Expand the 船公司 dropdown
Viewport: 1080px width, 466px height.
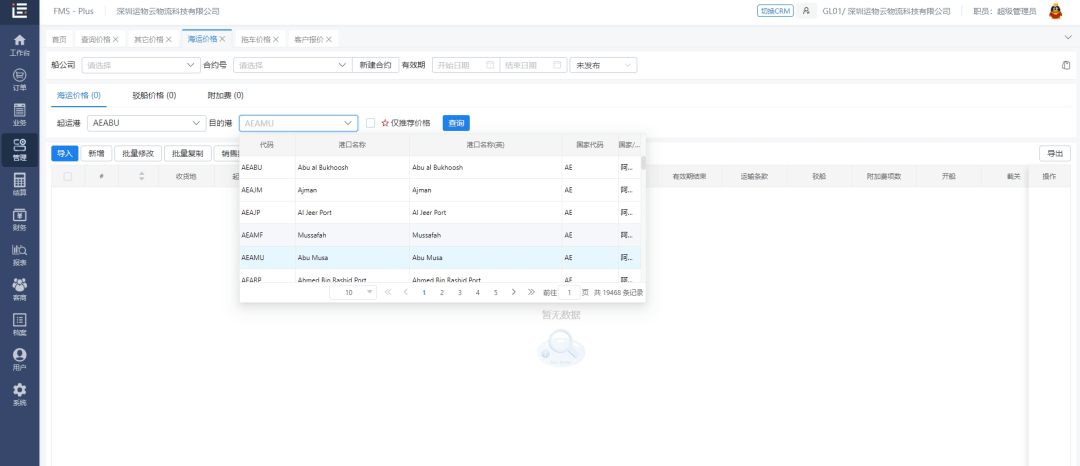(141, 65)
